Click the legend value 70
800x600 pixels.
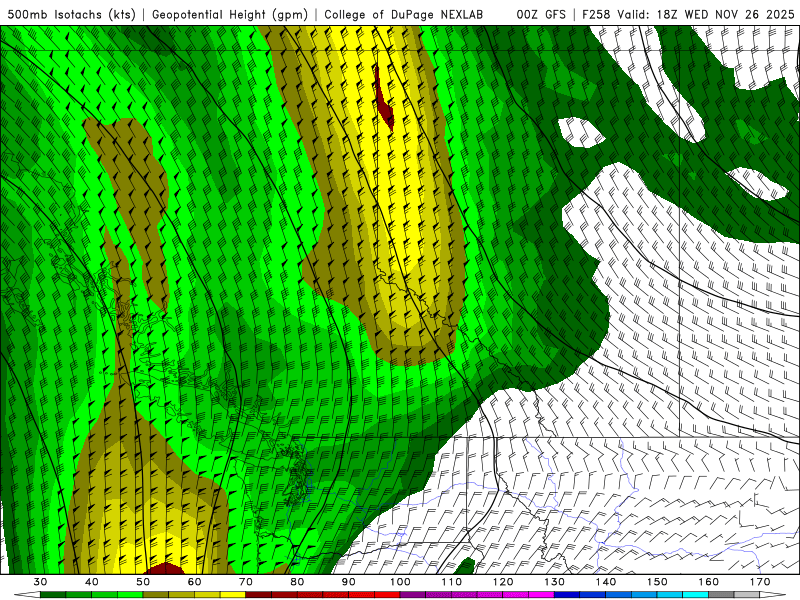tap(246, 582)
